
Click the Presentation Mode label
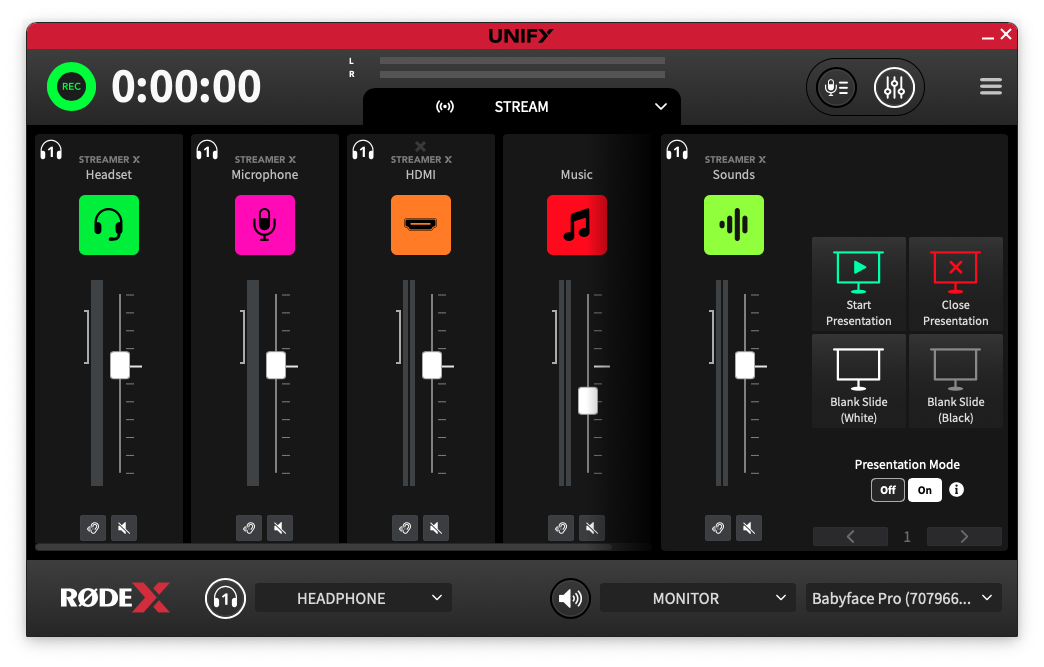(x=907, y=465)
